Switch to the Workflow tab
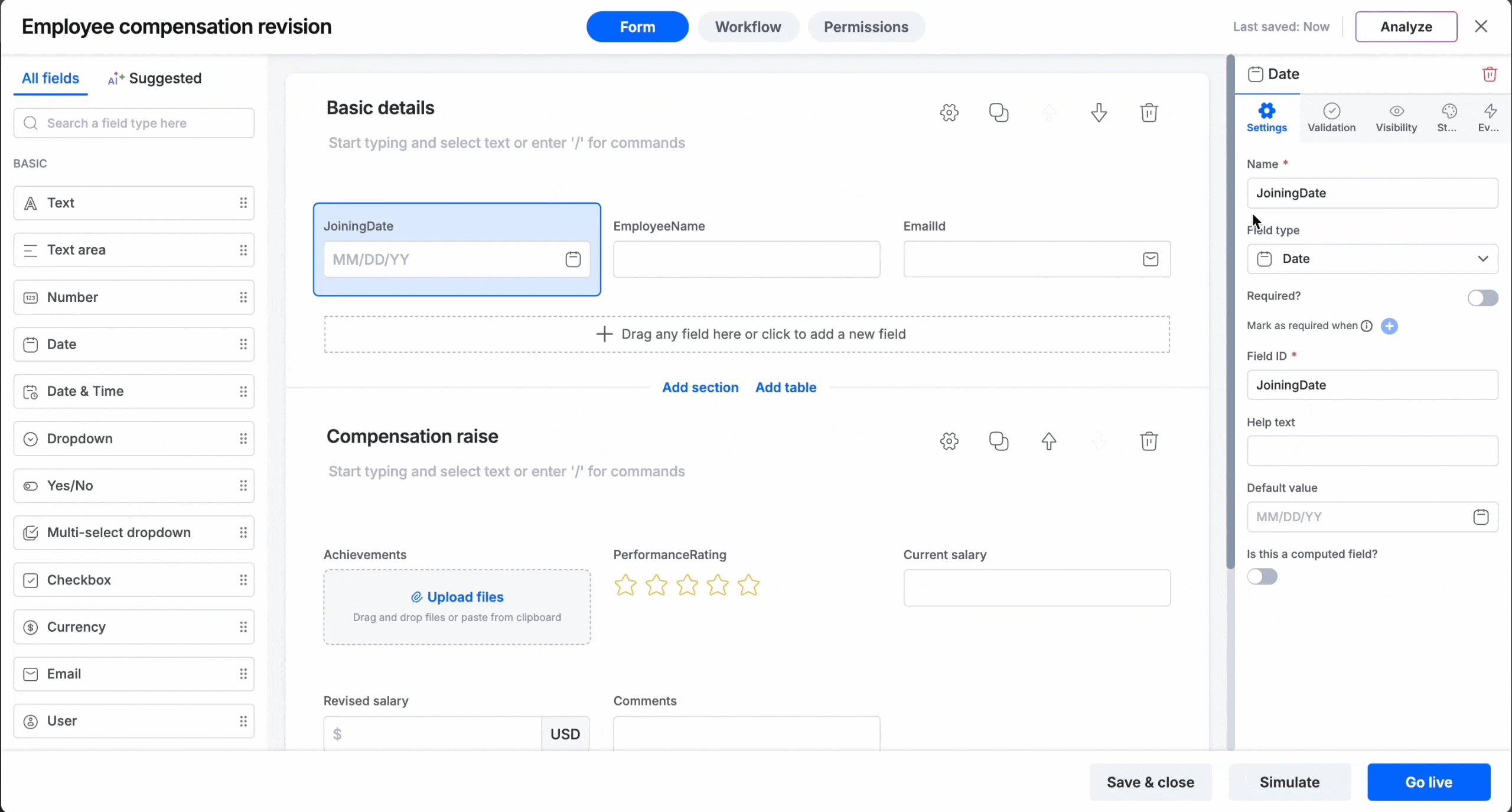This screenshot has height=812, width=1512. pyautogui.click(x=748, y=27)
